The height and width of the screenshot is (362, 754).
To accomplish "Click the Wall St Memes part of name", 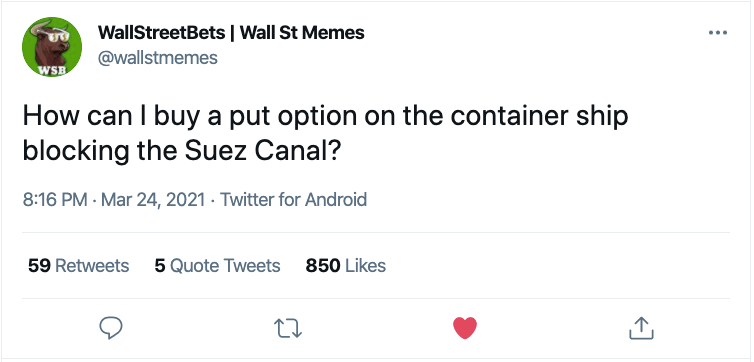I will click(x=302, y=33).
